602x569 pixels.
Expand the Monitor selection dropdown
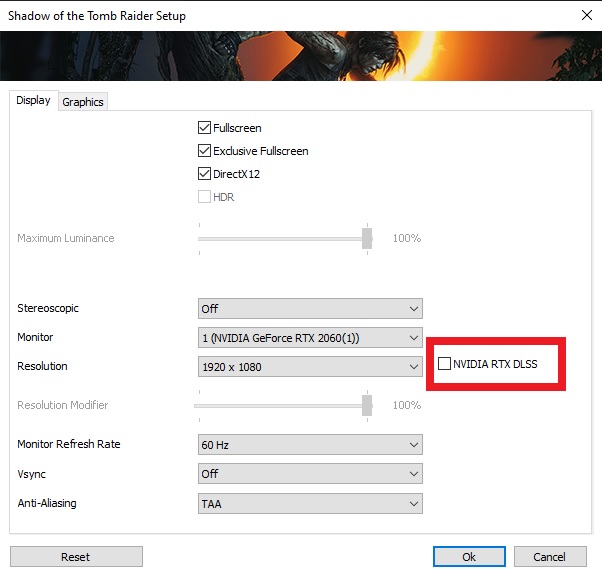[310, 337]
